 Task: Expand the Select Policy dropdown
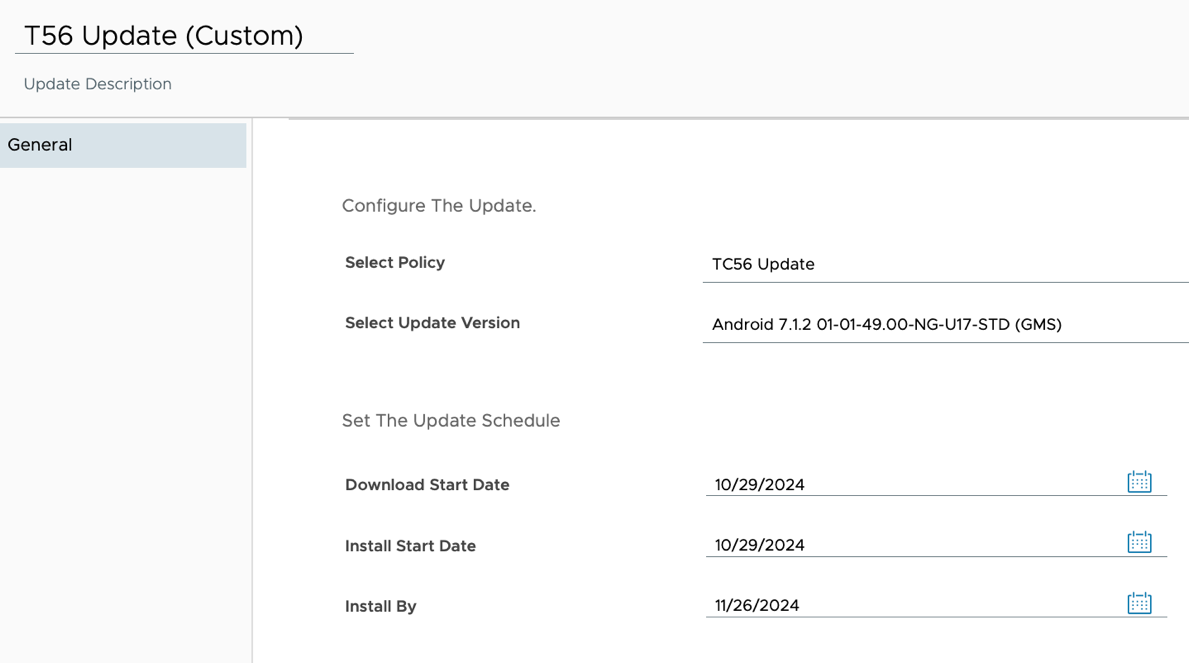(944, 264)
